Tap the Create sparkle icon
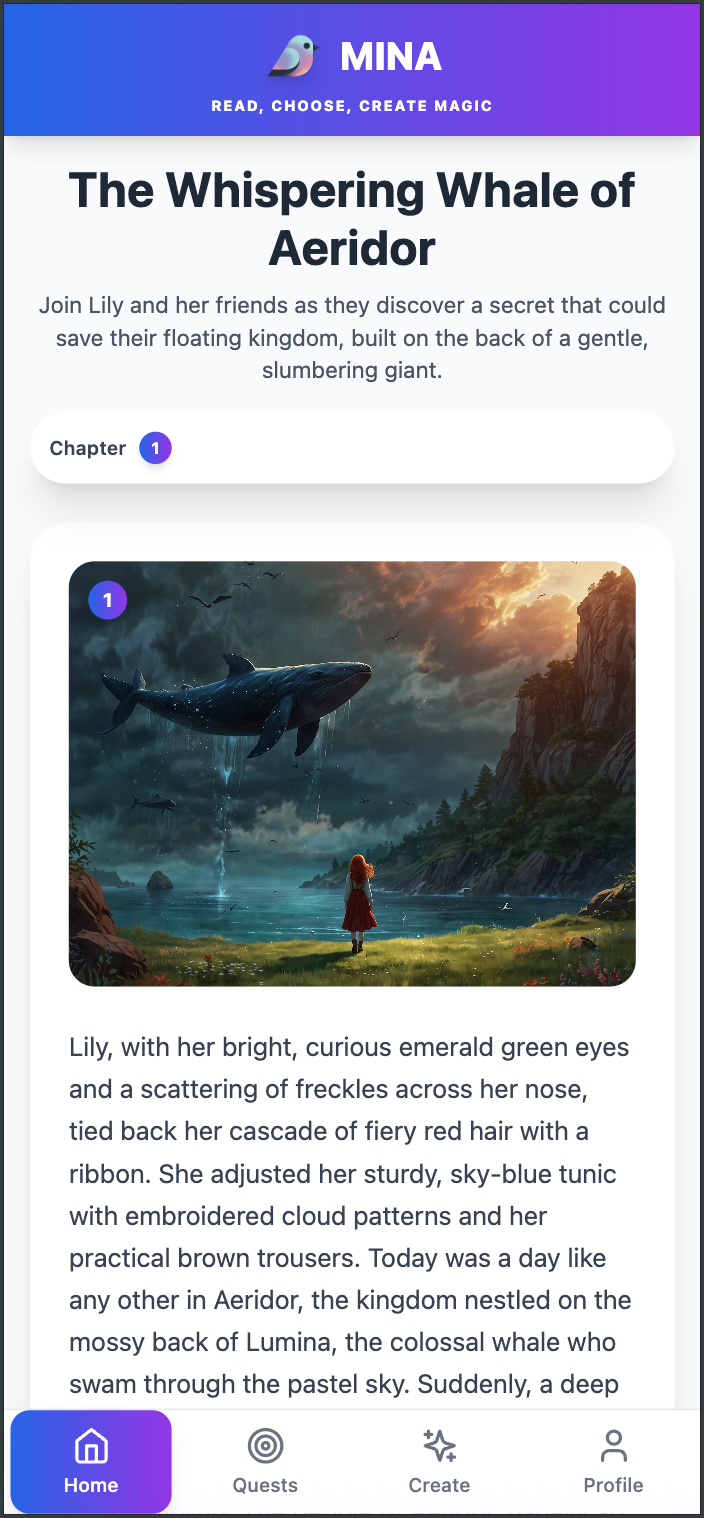This screenshot has width=704, height=1518. coord(439,1446)
